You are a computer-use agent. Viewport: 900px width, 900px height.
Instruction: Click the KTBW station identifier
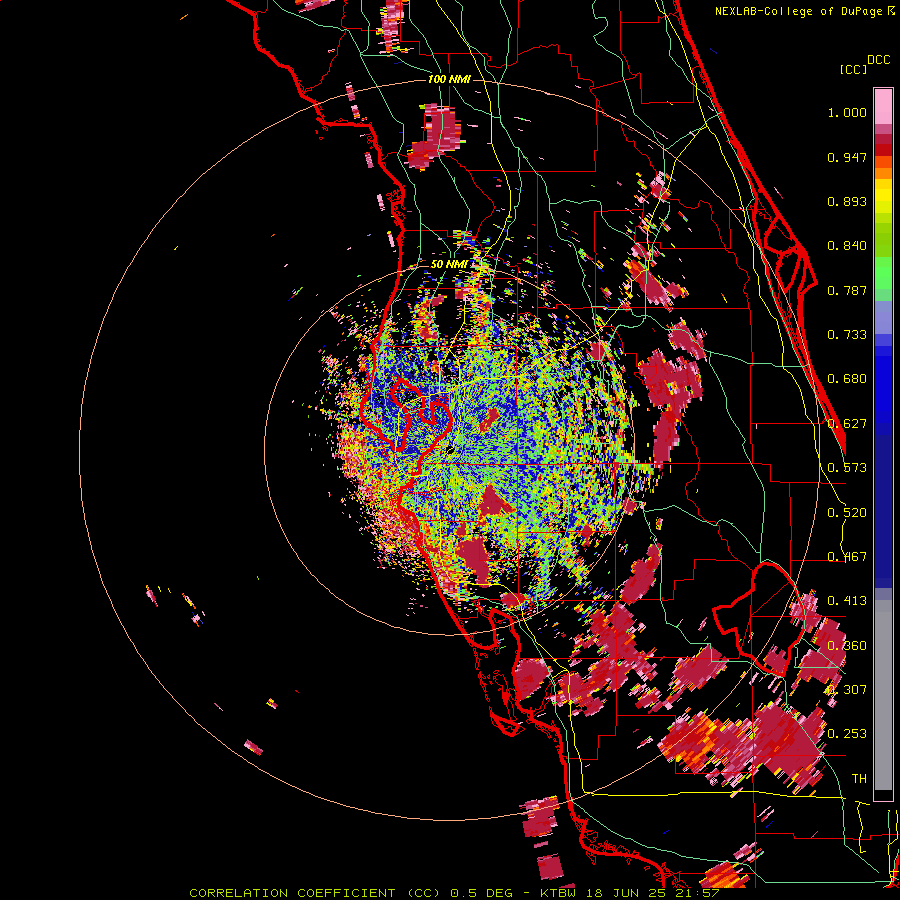(x=557, y=893)
